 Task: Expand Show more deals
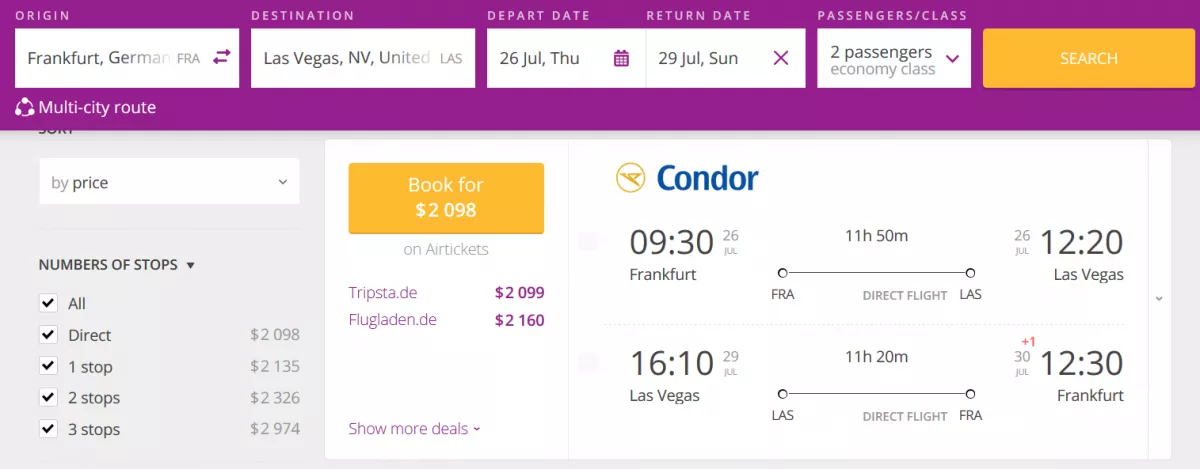(x=414, y=429)
